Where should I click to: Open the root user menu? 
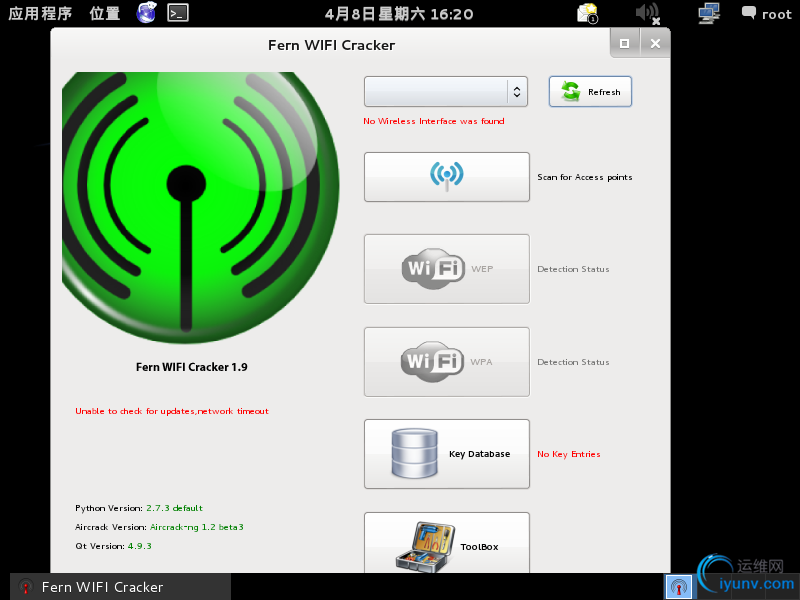pyautogui.click(x=766, y=14)
